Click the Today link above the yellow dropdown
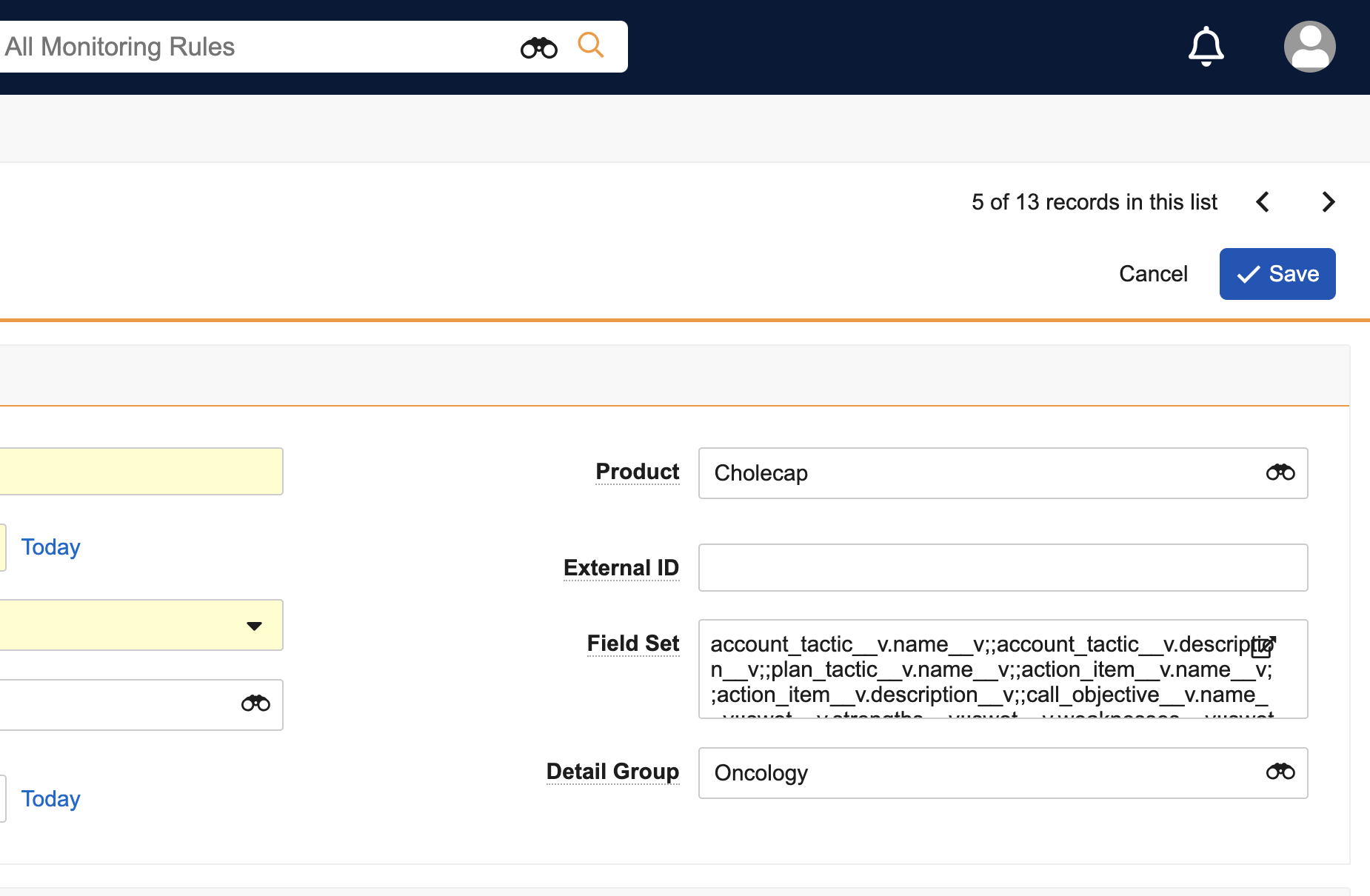 50,547
